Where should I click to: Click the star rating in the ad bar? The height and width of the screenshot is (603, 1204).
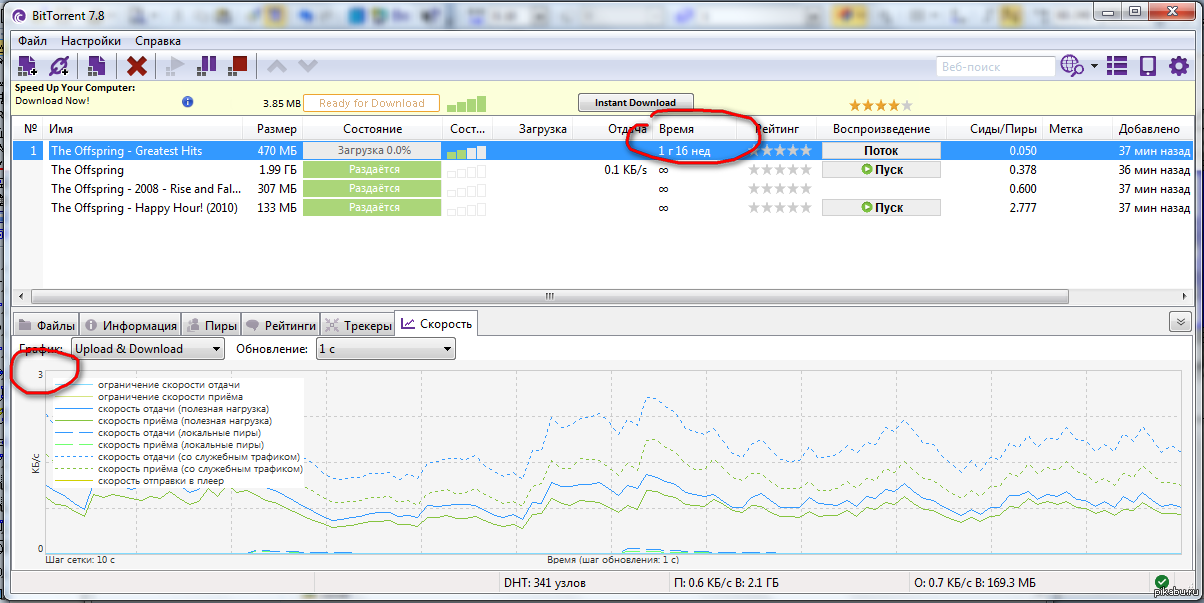[x=881, y=104]
